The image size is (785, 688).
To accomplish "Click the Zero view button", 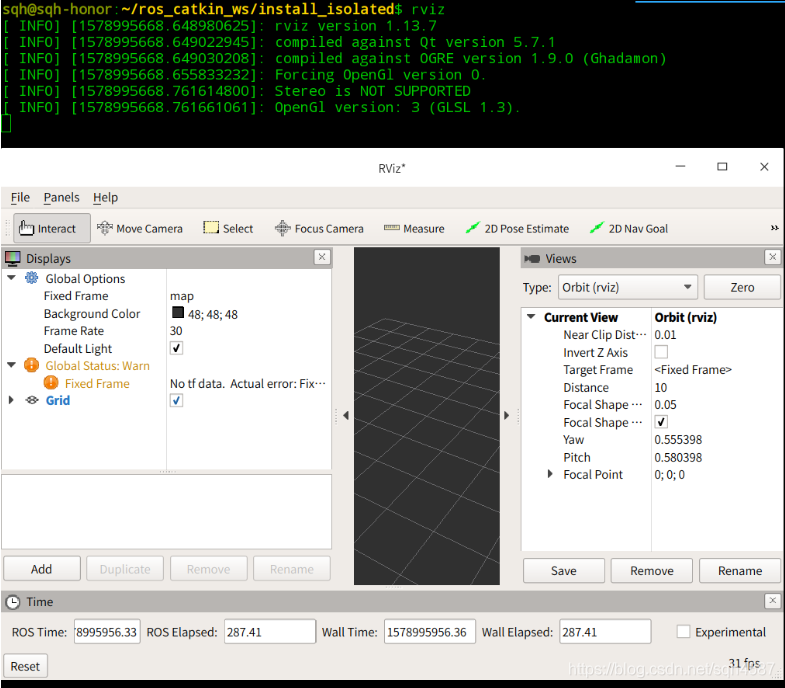I will (742, 287).
